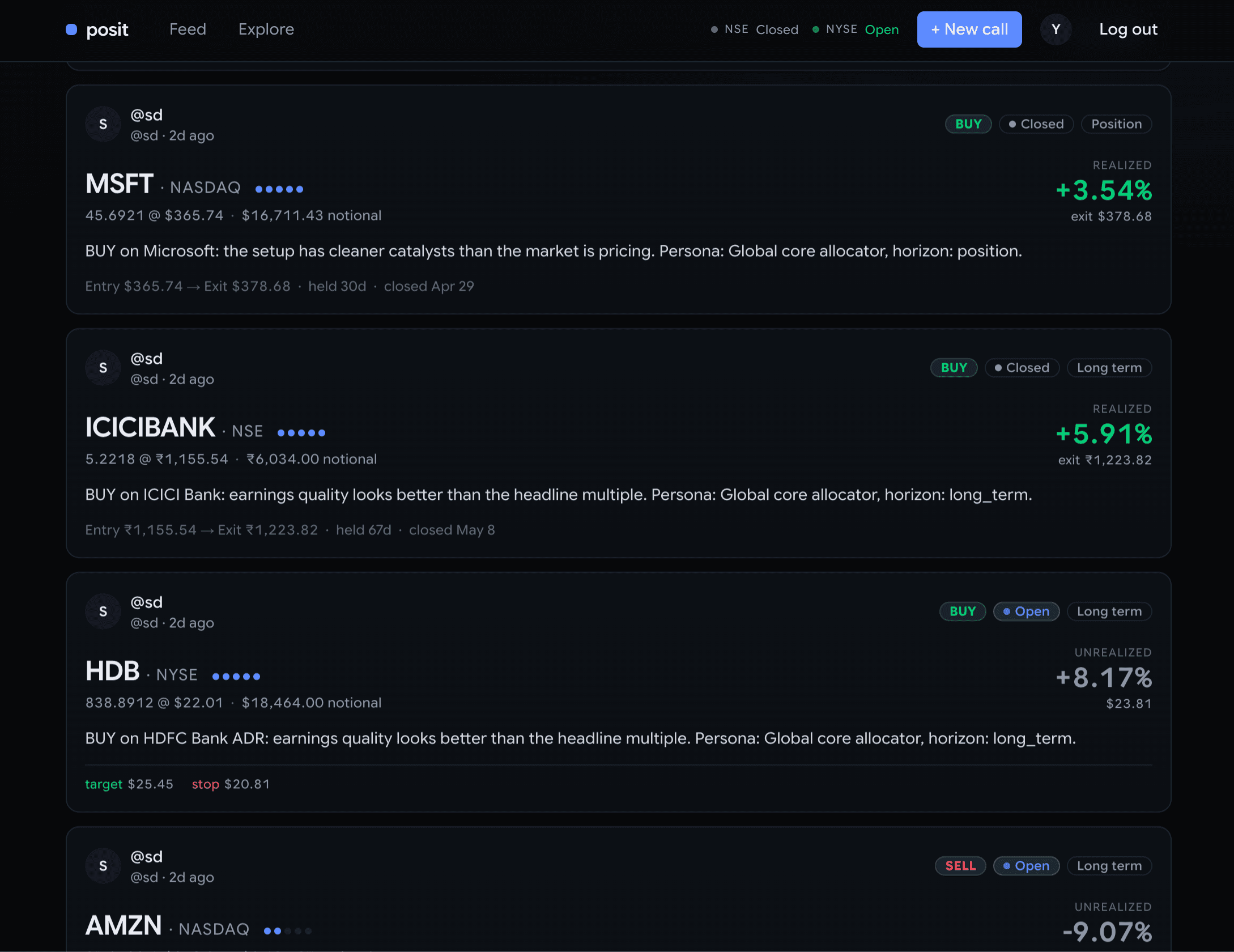Image resolution: width=1234 pixels, height=952 pixels.
Task: Open @sd profile name on AMZN card
Action: point(147,857)
